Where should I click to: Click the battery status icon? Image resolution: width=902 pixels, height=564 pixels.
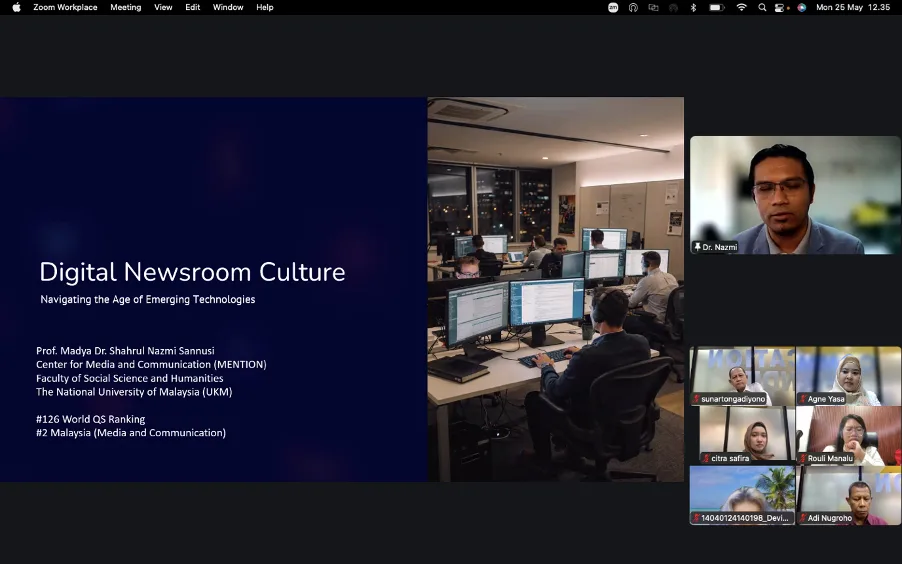(x=716, y=7)
